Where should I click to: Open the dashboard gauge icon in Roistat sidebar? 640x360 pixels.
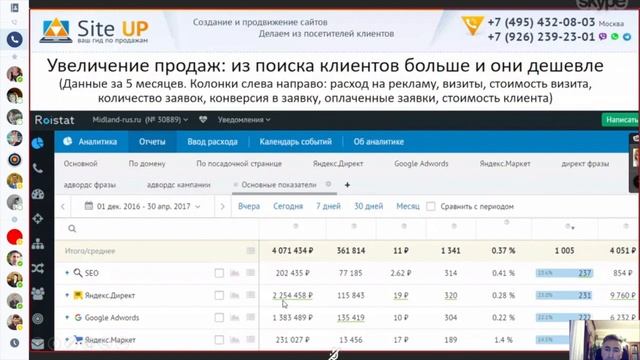point(38,194)
